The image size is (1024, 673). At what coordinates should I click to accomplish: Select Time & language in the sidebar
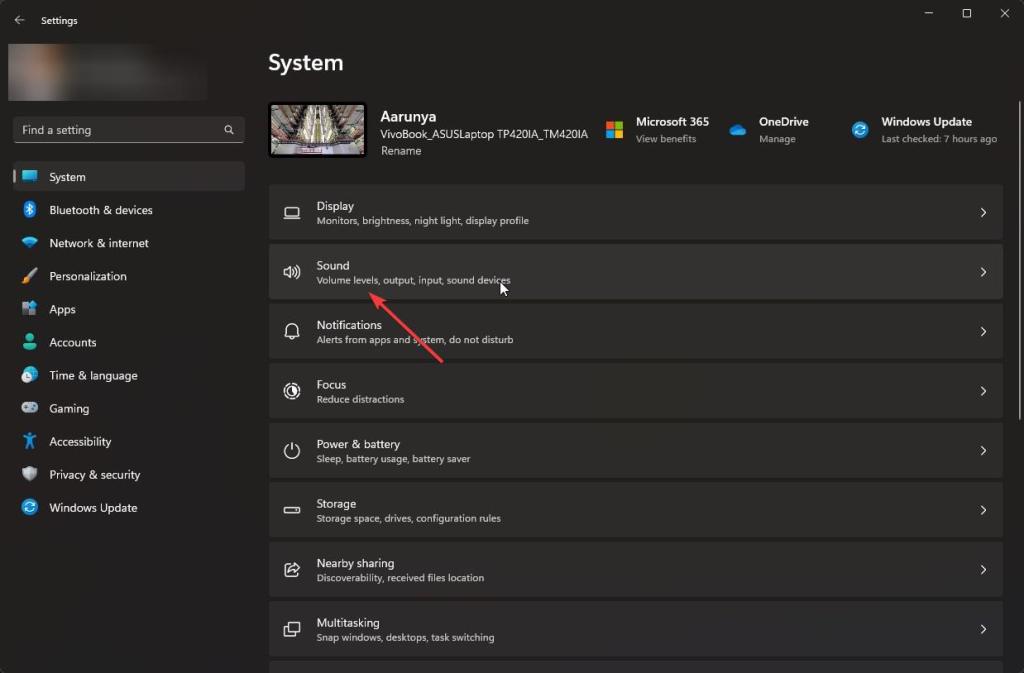pos(93,376)
